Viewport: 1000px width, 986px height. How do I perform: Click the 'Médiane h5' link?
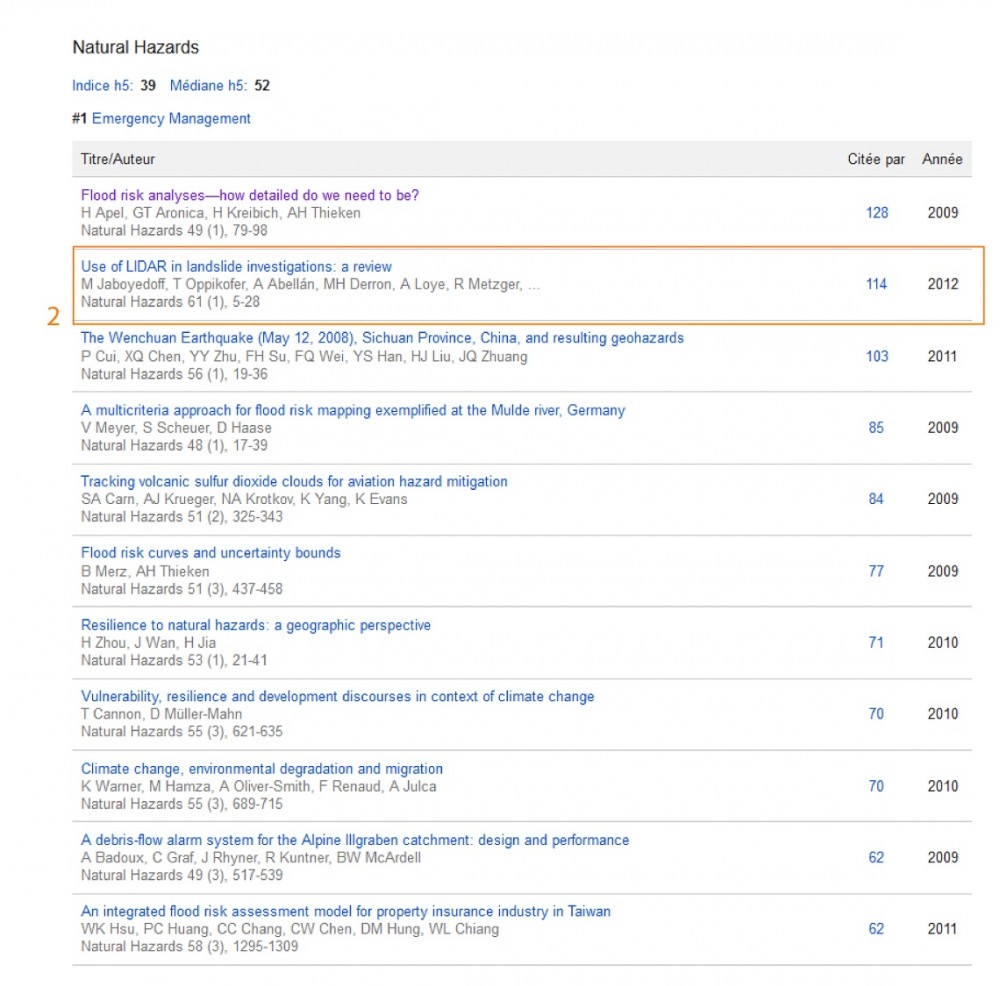(x=207, y=86)
